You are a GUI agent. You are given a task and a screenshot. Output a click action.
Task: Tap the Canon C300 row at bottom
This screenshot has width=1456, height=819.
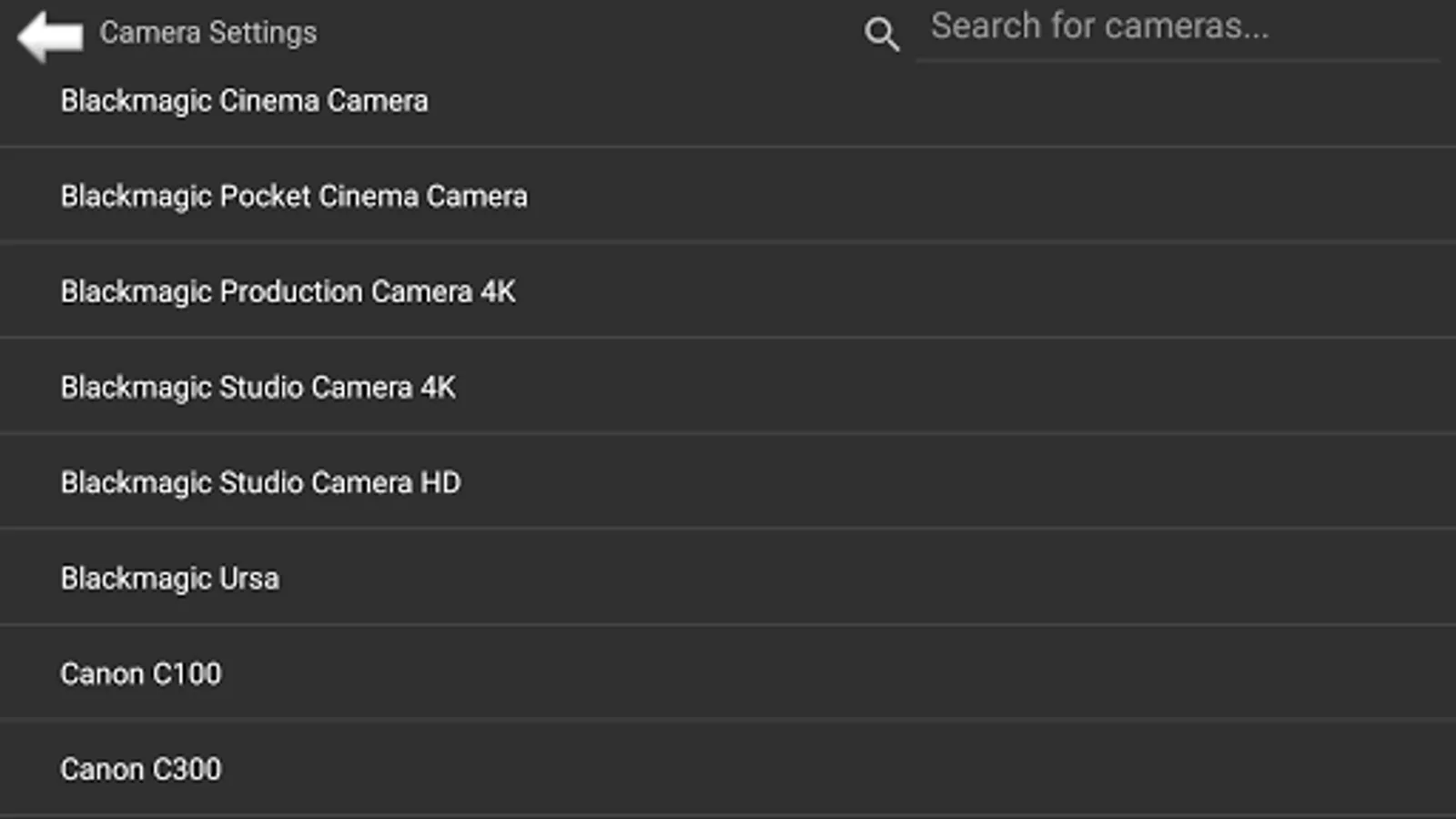(x=141, y=770)
